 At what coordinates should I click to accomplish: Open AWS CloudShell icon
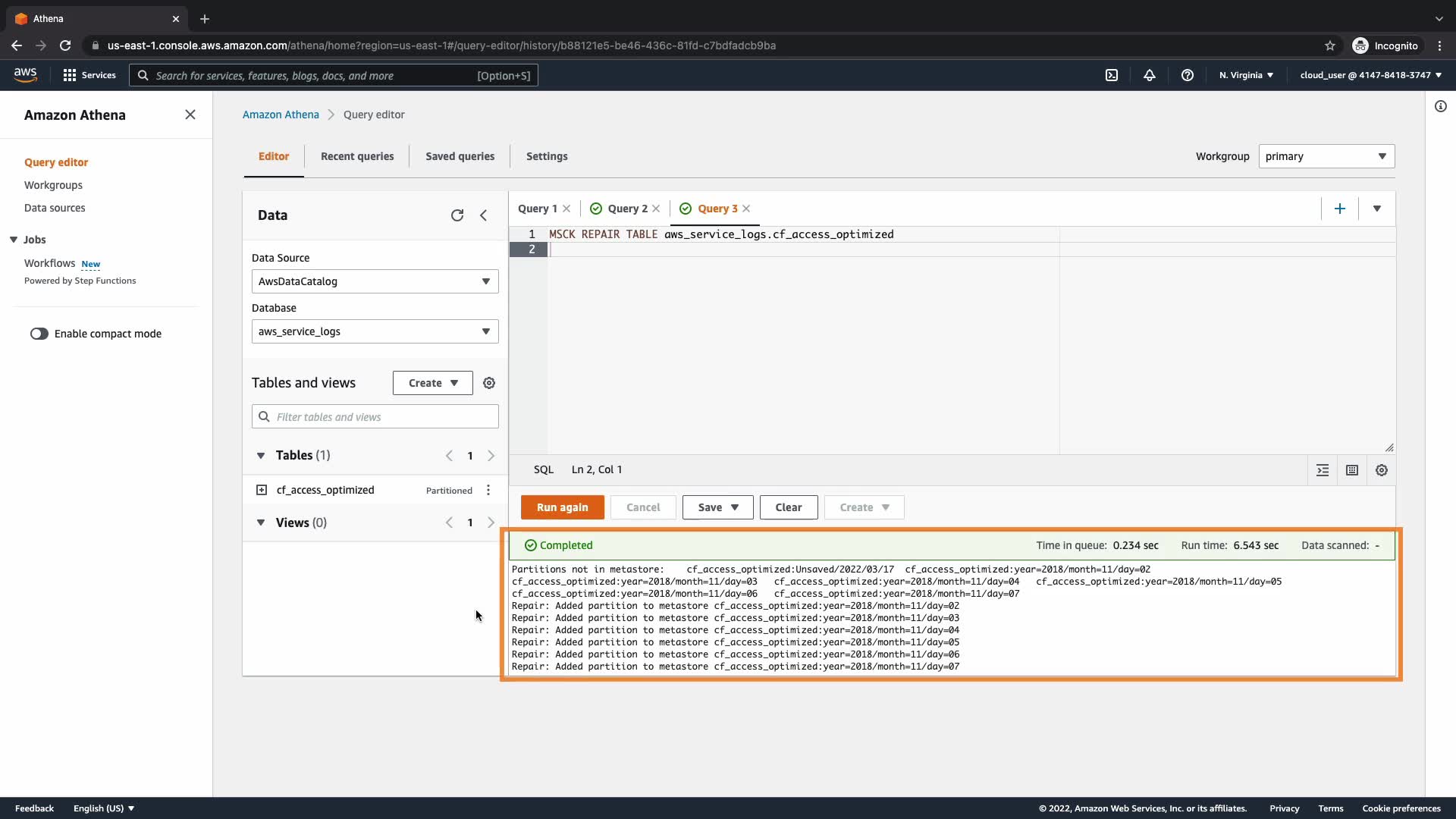click(x=1112, y=75)
